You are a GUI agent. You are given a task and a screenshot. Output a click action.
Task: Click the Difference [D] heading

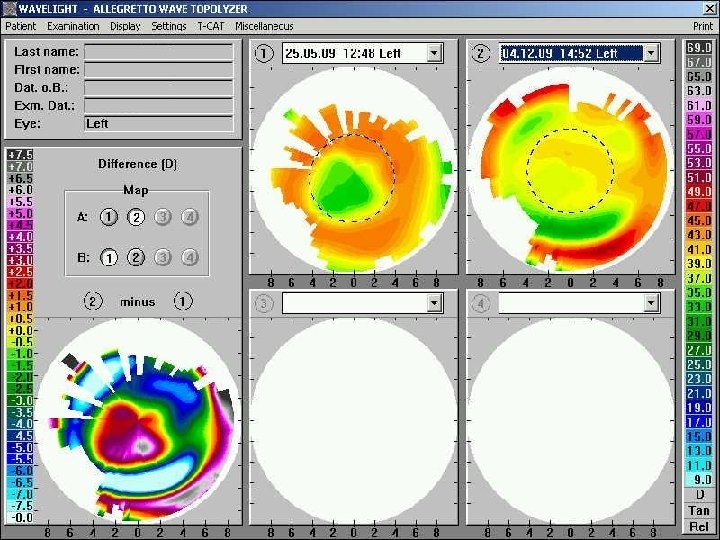137,164
